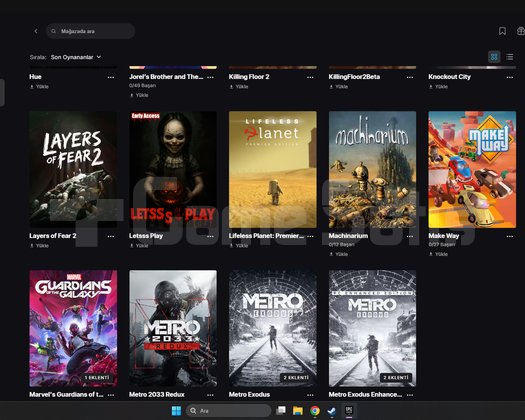The width and height of the screenshot is (525, 420).
Task: Select the Lifeless Planet cover thumbnail
Action: (273, 170)
